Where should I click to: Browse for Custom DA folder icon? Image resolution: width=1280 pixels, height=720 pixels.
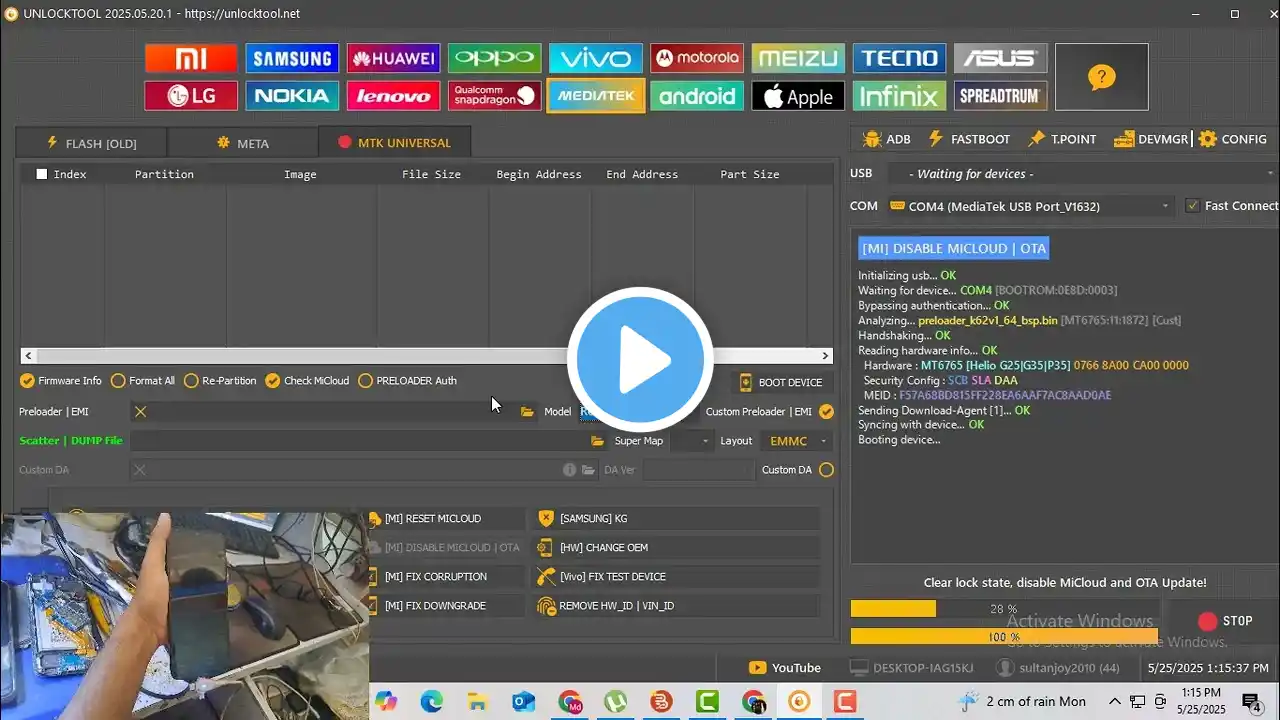[x=589, y=470]
